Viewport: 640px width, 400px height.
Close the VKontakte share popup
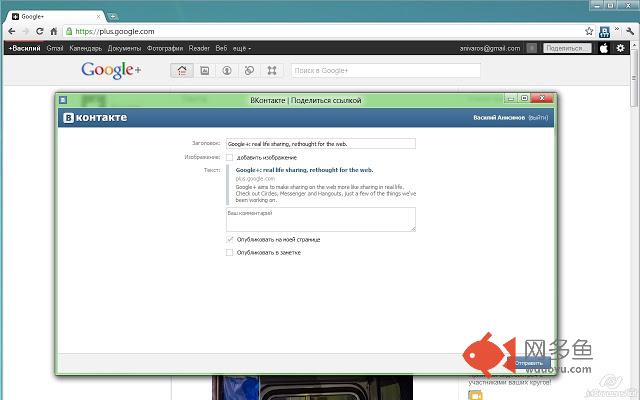coord(542,98)
